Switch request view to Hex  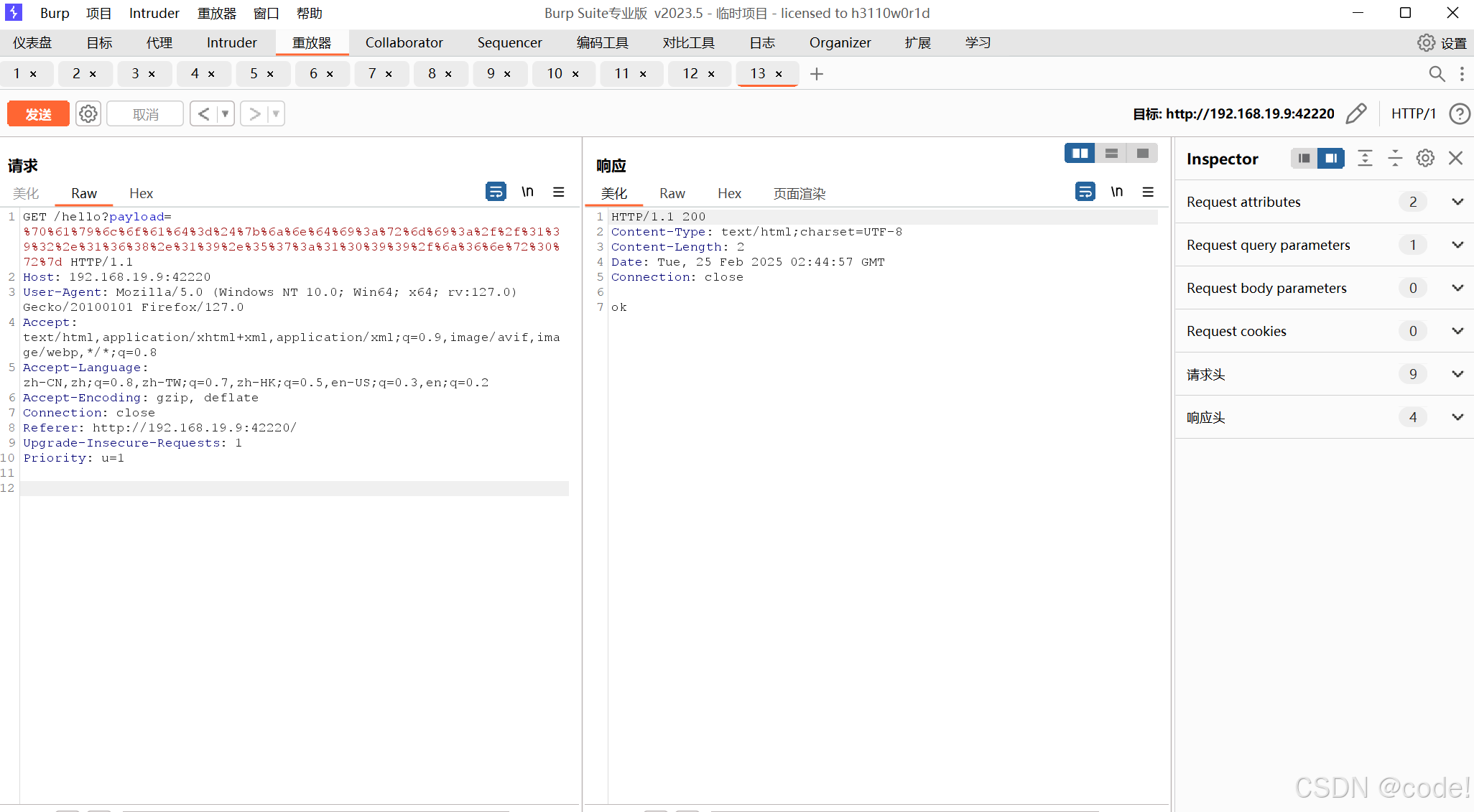pyautogui.click(x=142, y=193)
